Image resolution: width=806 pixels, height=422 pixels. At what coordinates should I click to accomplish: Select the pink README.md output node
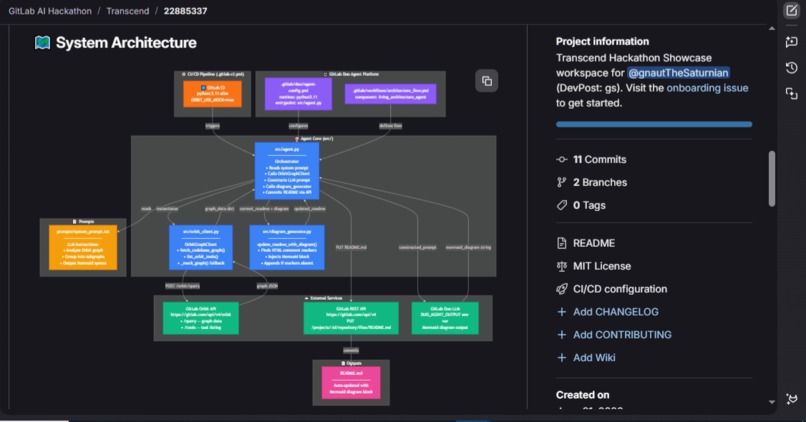(351, 382)
